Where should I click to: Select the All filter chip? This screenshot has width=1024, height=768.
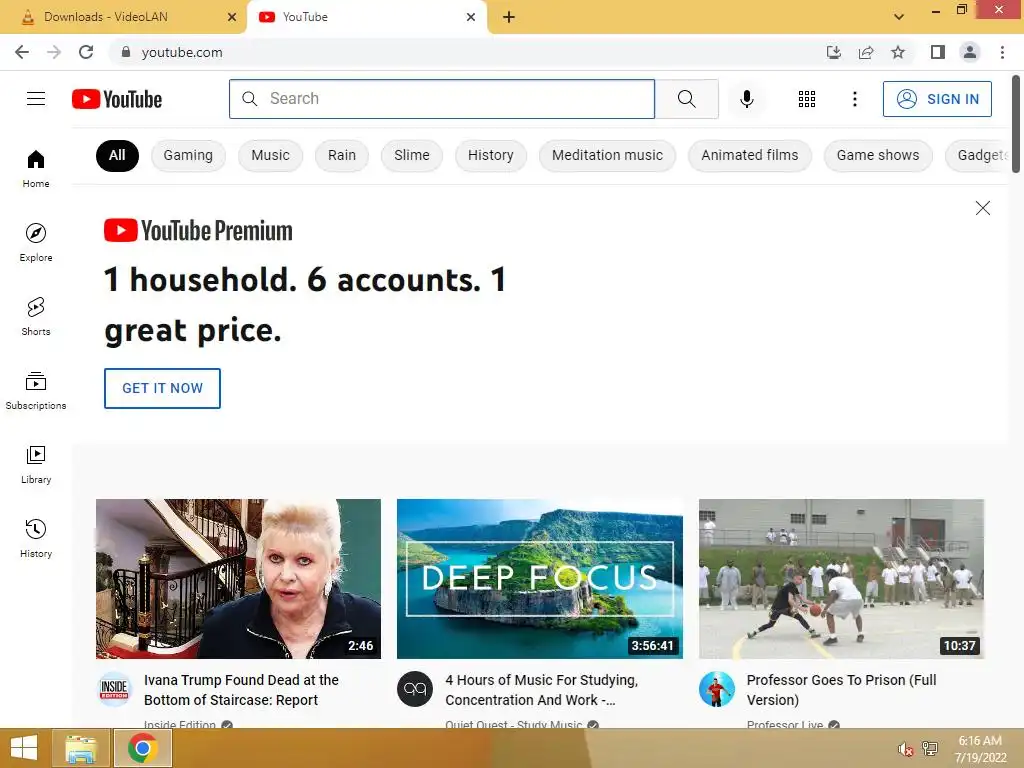pos(117,155)
